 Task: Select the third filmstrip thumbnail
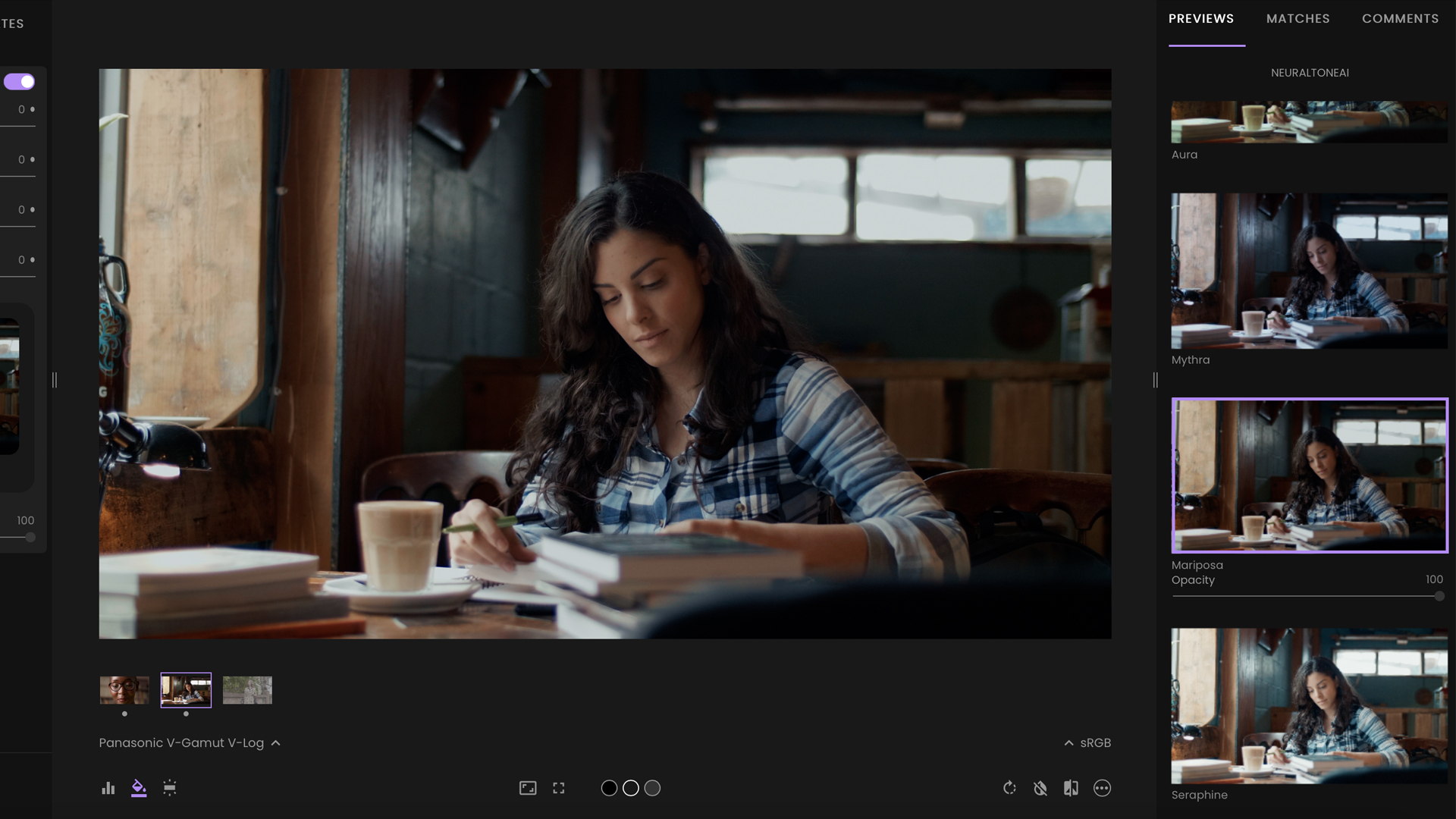click(247, 689)
